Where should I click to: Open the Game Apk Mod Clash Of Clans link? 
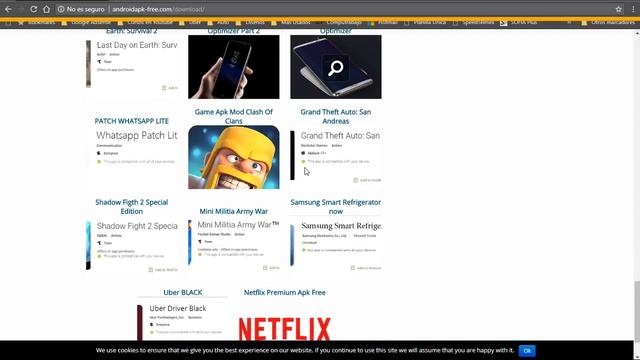233,116
